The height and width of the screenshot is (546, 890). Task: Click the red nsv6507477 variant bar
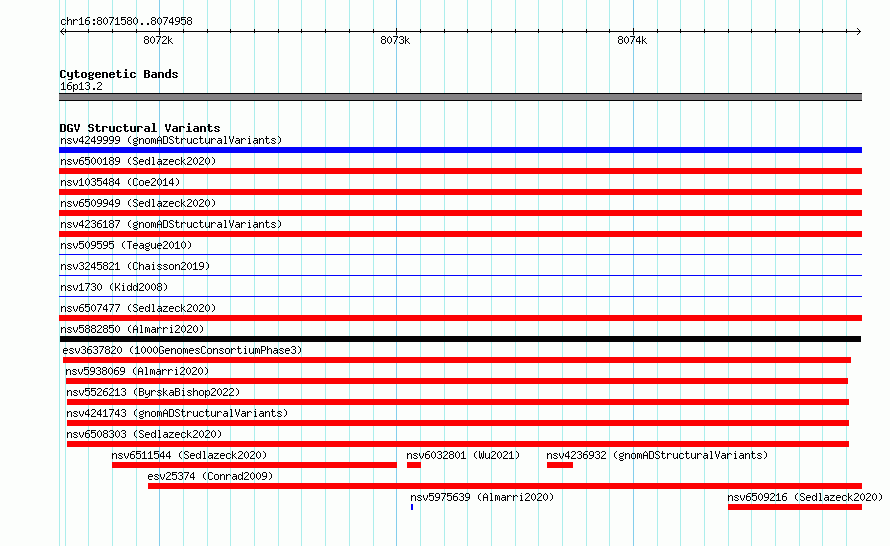coord(460,318)
